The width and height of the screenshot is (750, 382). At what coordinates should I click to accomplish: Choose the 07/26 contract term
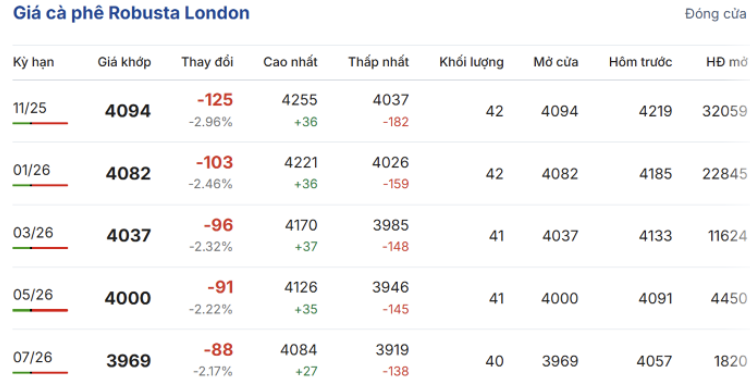click(x=33, y=358)
